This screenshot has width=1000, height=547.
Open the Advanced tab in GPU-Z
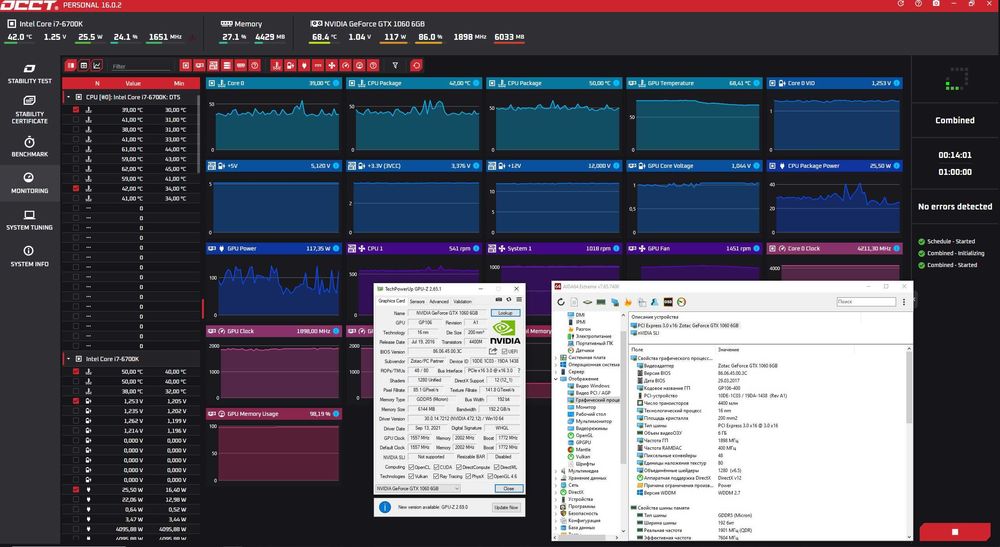439,302
